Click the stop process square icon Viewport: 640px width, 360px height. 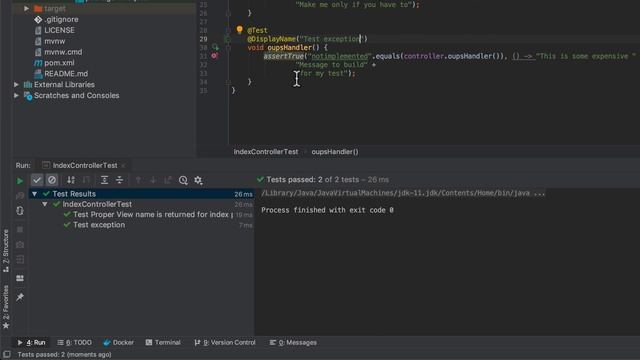[20, 229]
